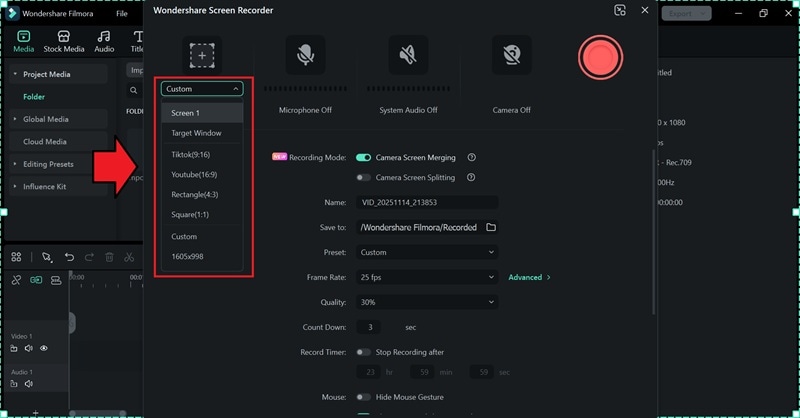Toggle the link icon above track headers
The width and height of the screenshot is (800, 418).
click(x=16, y=280)
